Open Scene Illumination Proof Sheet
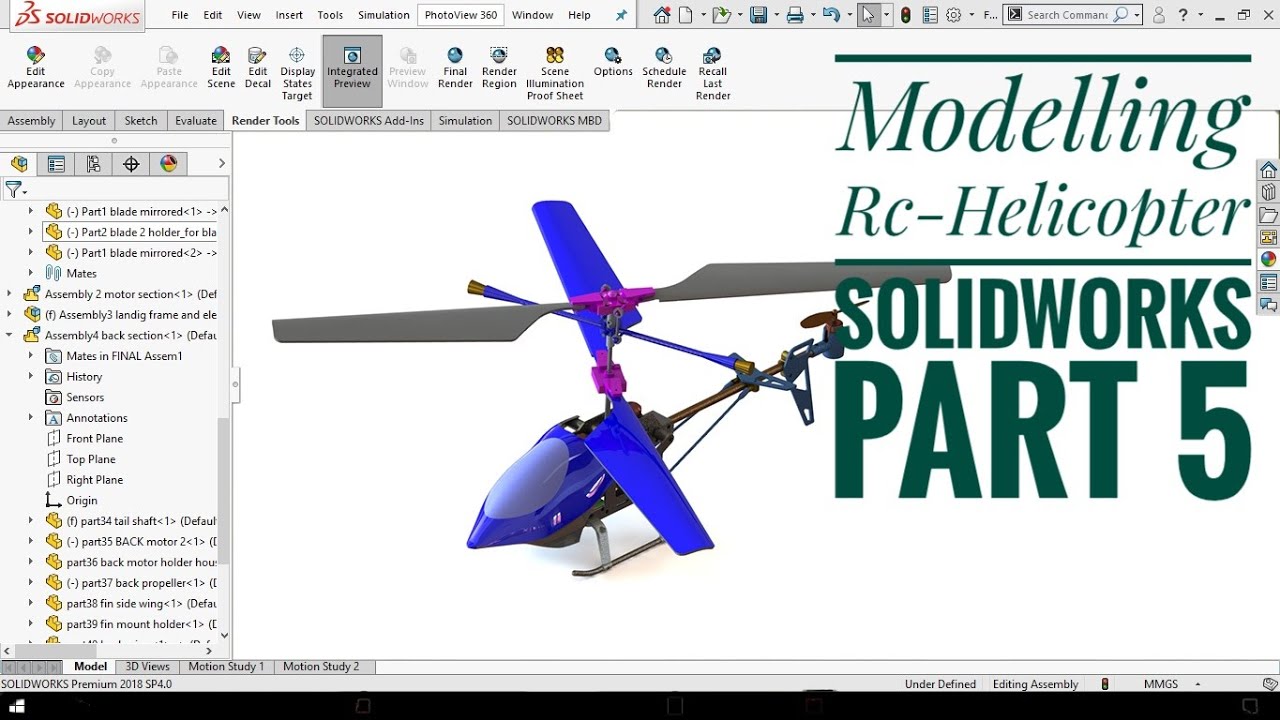The width and height of the screenshot is (1280, 720). tap(555, 74)
